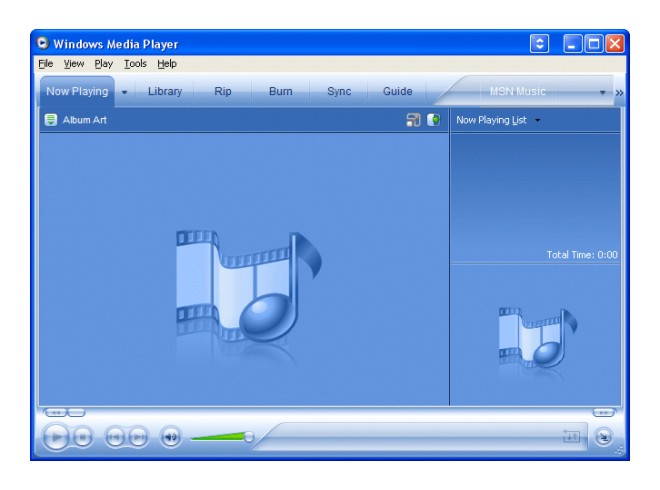Image resolution: width=660 pixels, height=490 pixels.
Task: Click the Previous track button
Action: tap(115, 438)
